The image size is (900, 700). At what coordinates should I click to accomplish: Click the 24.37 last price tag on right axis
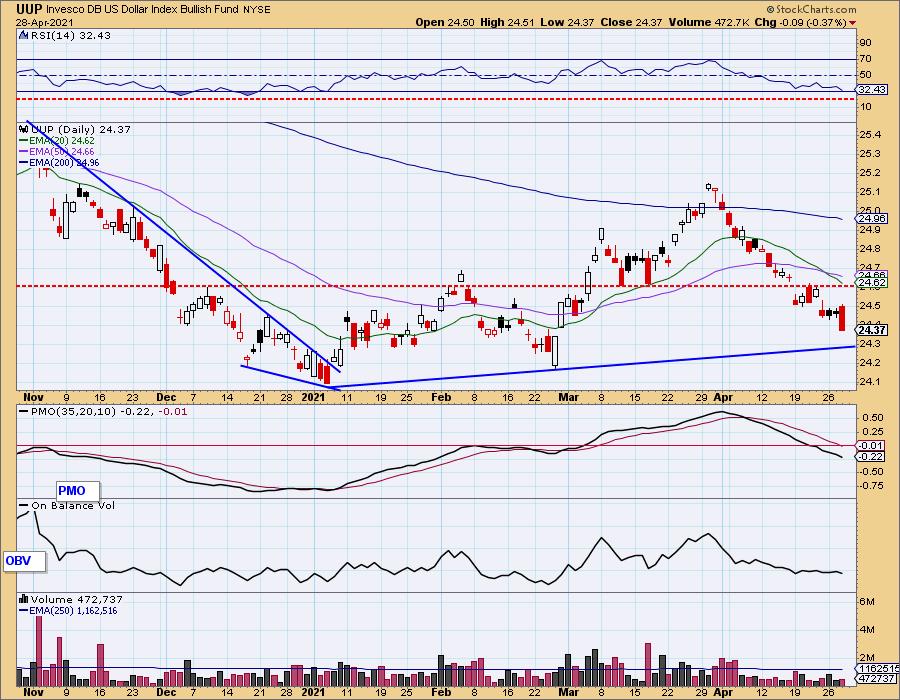(x=871, y=330)
